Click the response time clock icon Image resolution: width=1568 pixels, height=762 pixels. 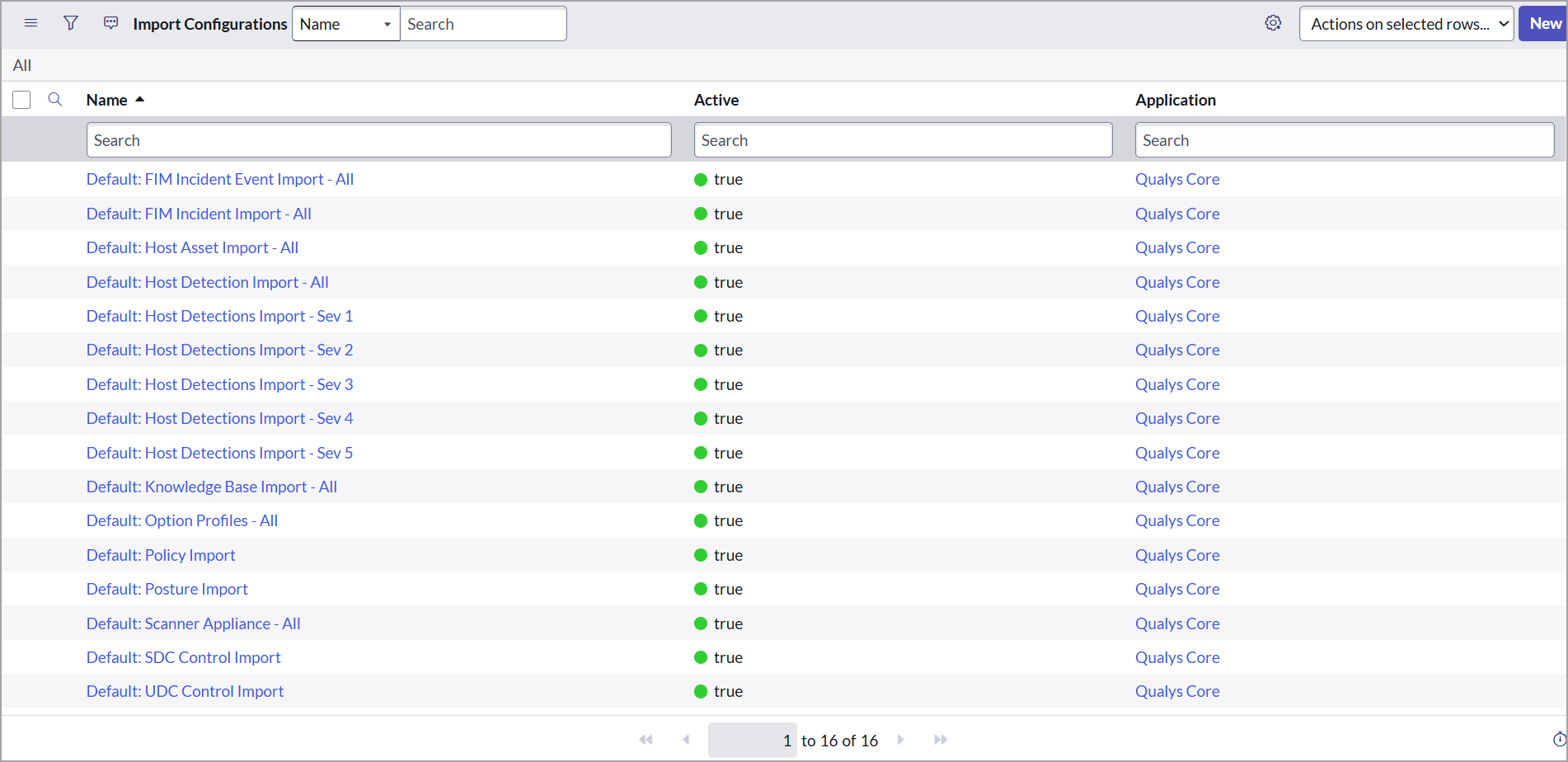(1558, 740)
